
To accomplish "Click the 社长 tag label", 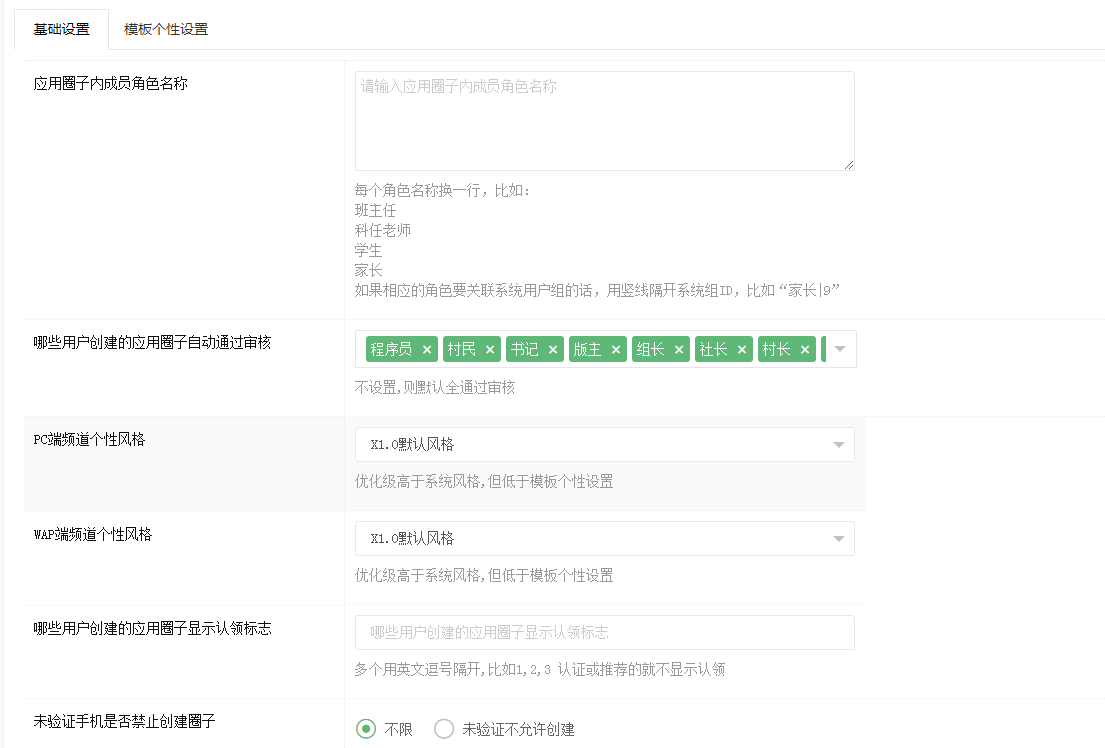I will pyautogui.click(x=713, y=350).
